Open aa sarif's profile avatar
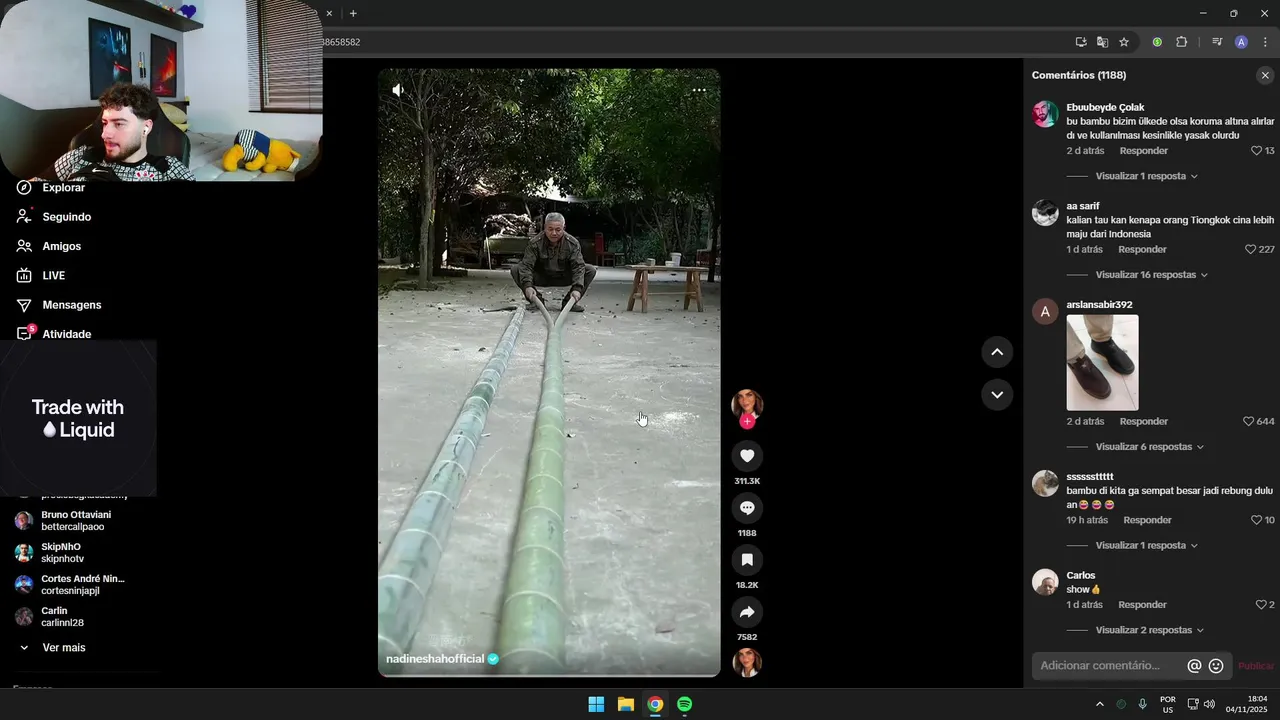 [1045, 213]
